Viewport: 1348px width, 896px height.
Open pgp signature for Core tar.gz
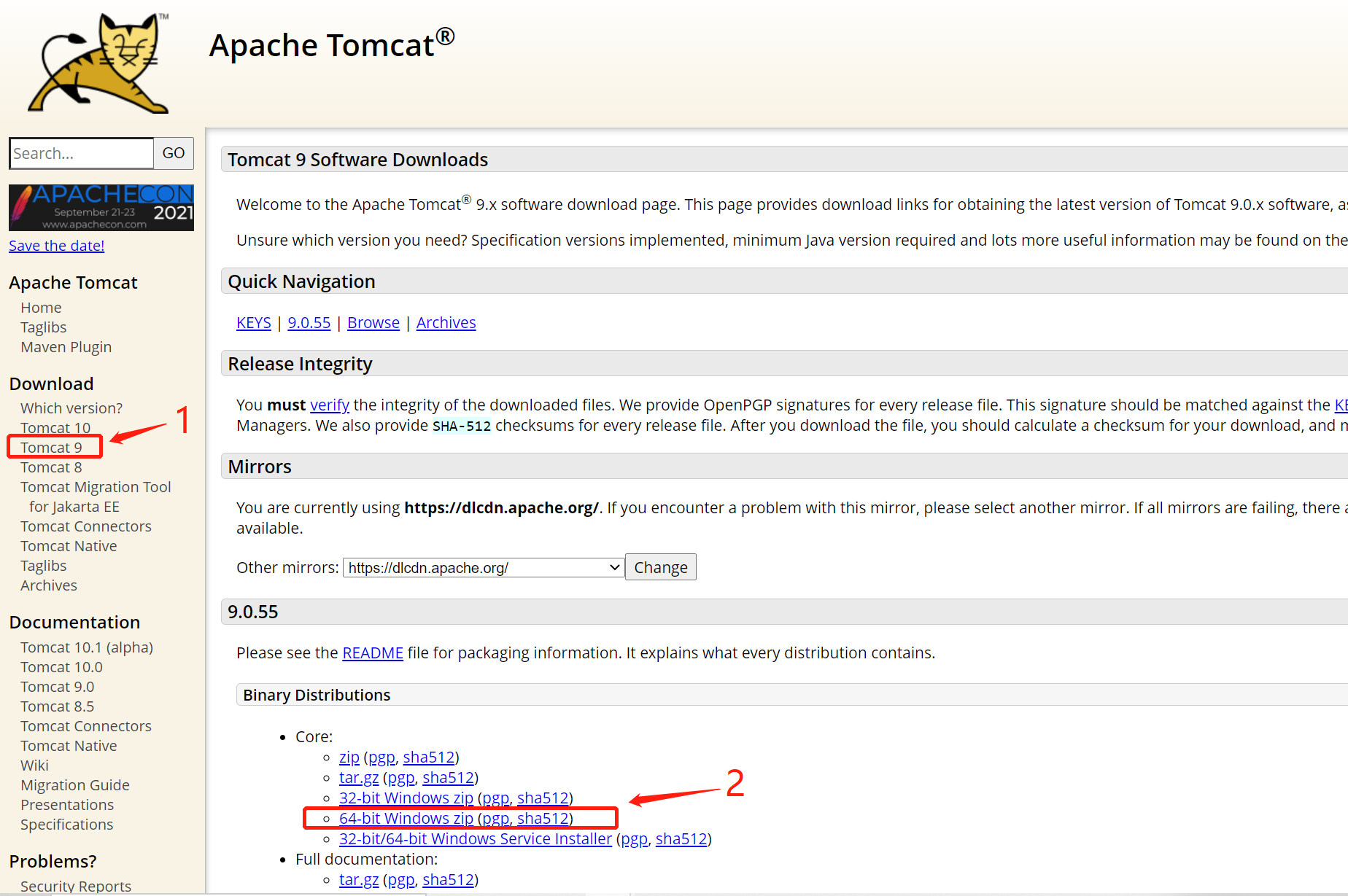coord(401,778)
